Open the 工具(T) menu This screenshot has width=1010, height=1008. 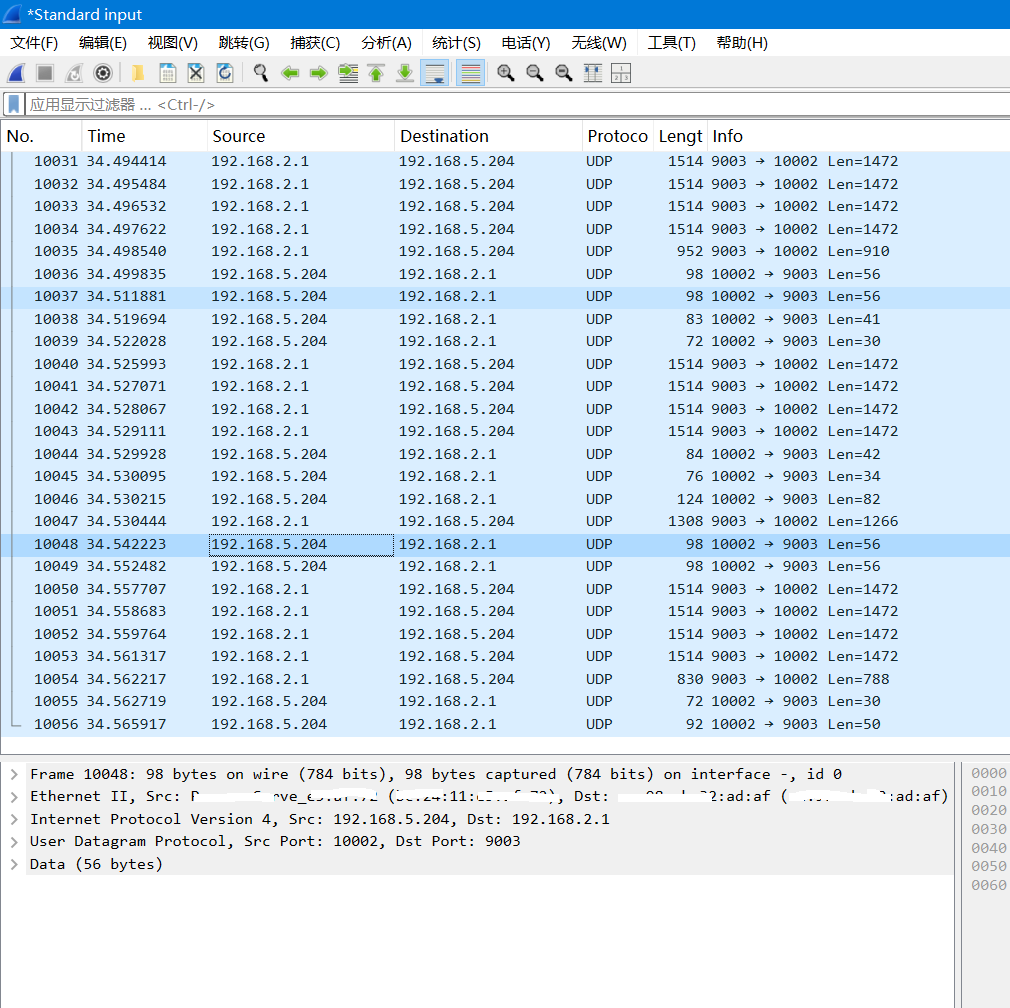point(671,43)
